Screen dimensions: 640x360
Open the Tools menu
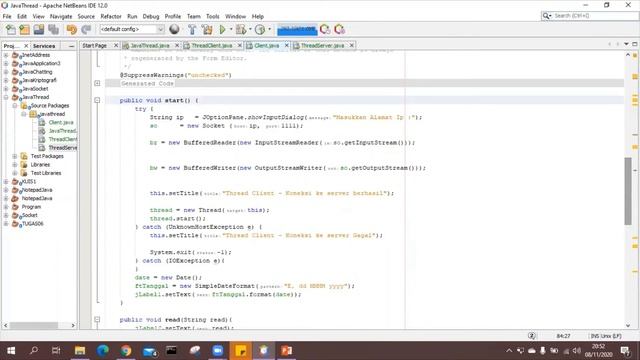[x=213, y=16]
